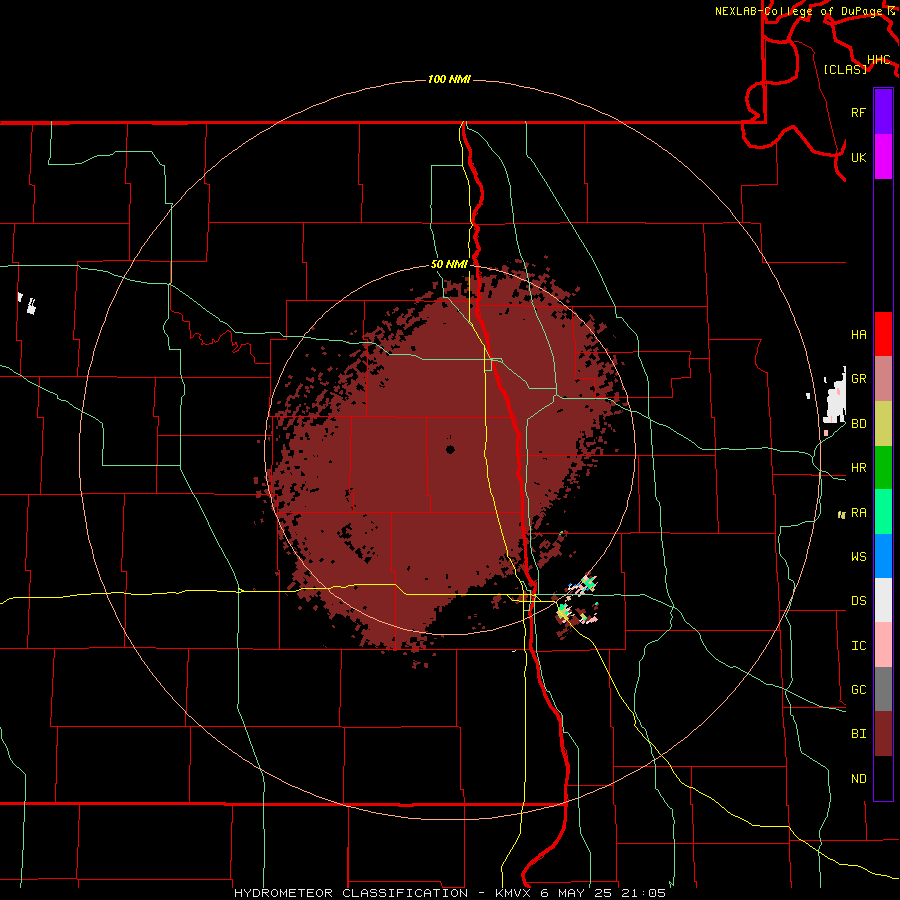Click the HR dark green legend swatch
The width and height of the screenshot is (900, 900).
(x=883, y=468)
